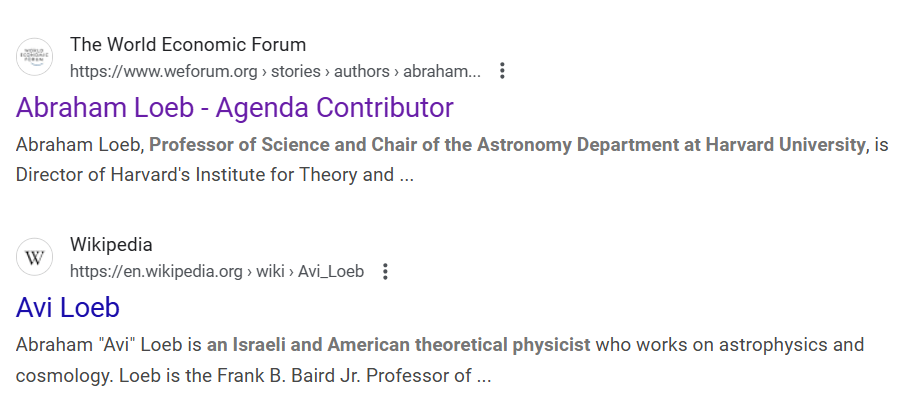Open the 'Abraham Loeb - Agenda Contributor' result

[x=235, y=108]
